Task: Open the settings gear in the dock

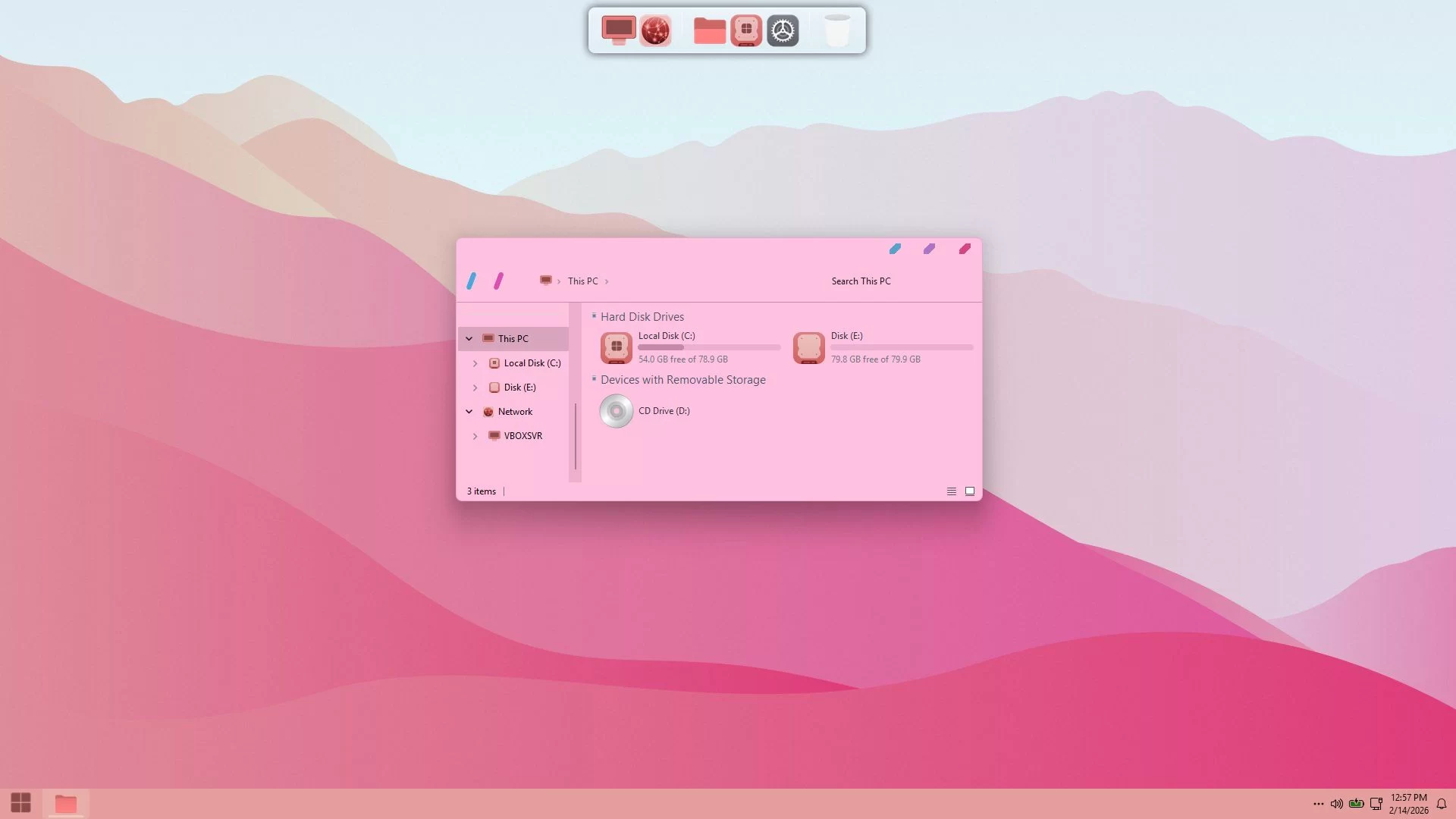Action: click(783, 31)
